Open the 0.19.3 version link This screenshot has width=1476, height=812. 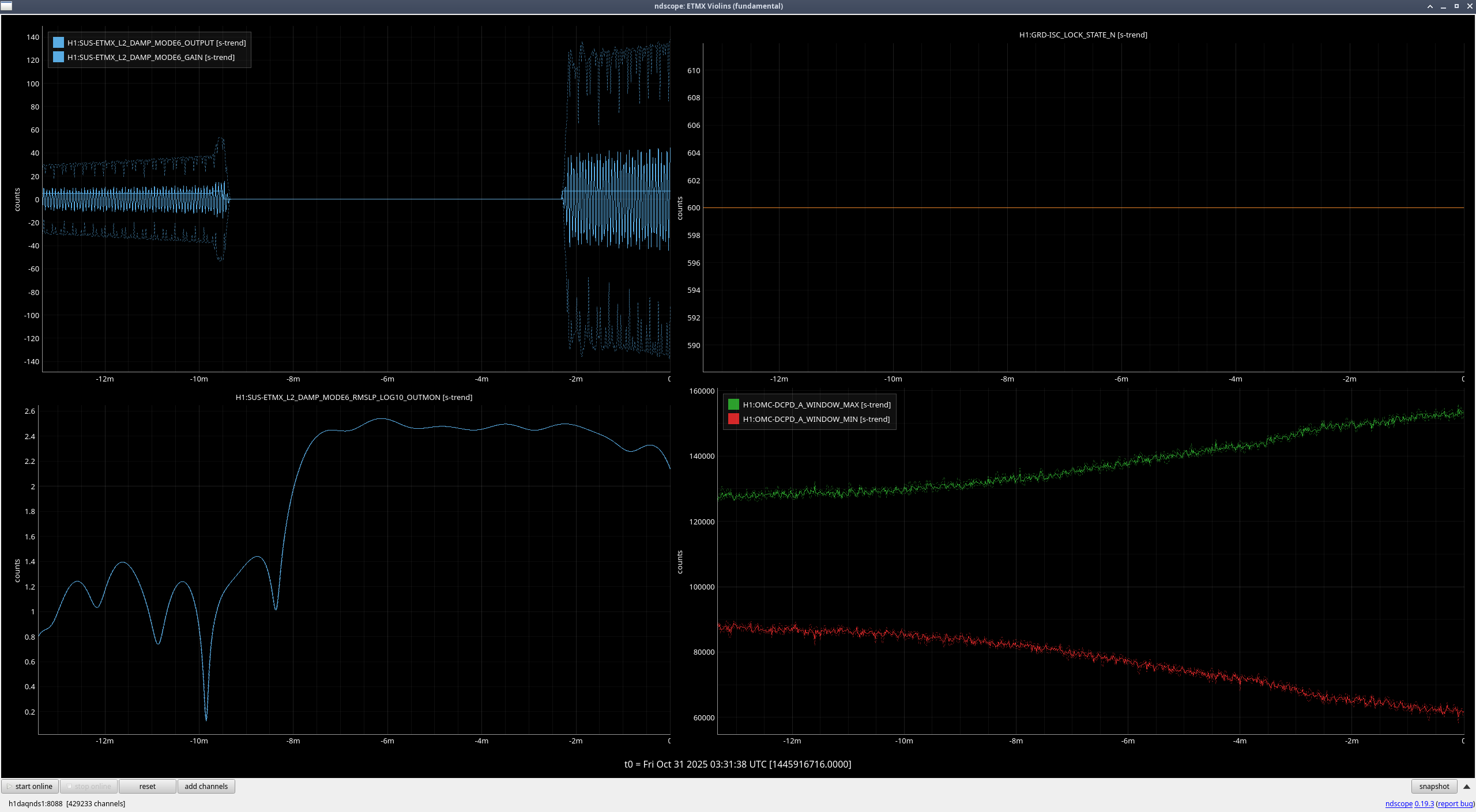coord(1424,803)
